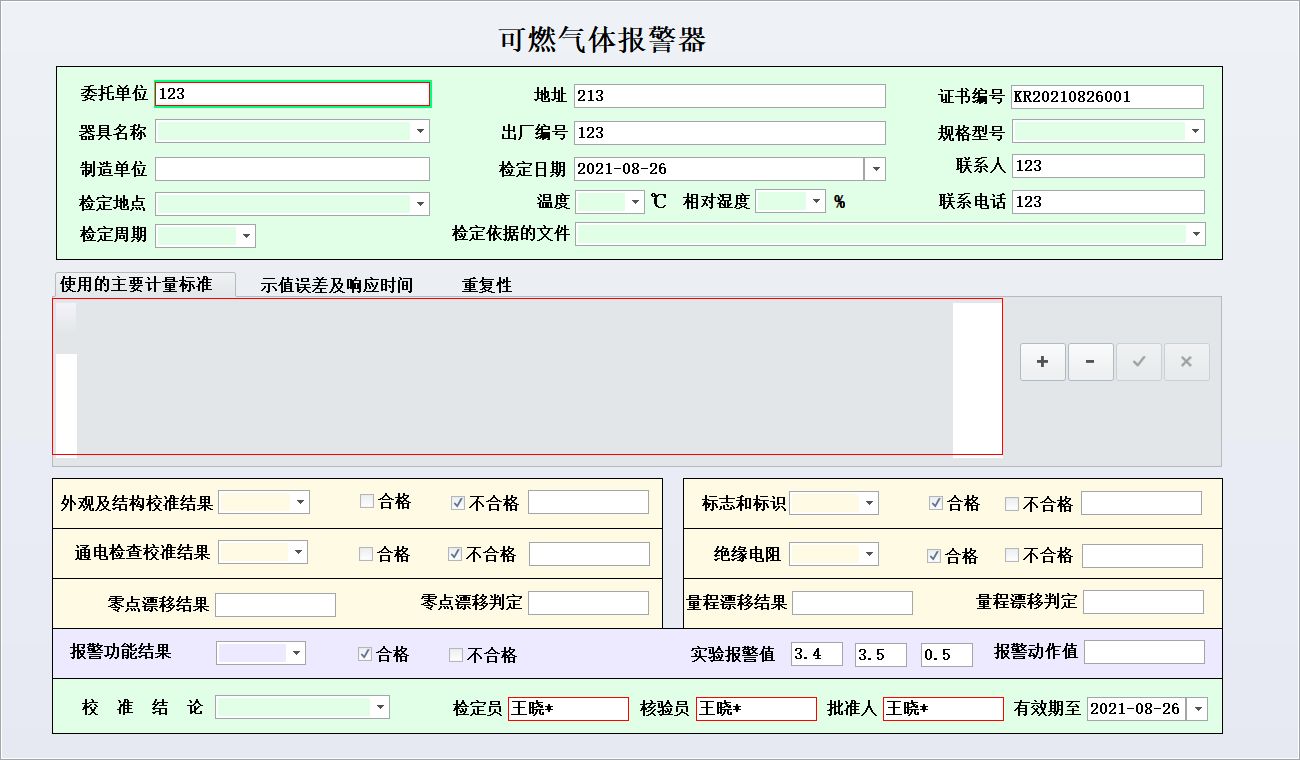Expand the 校准结论 dropdown

(x=380, y=707)
